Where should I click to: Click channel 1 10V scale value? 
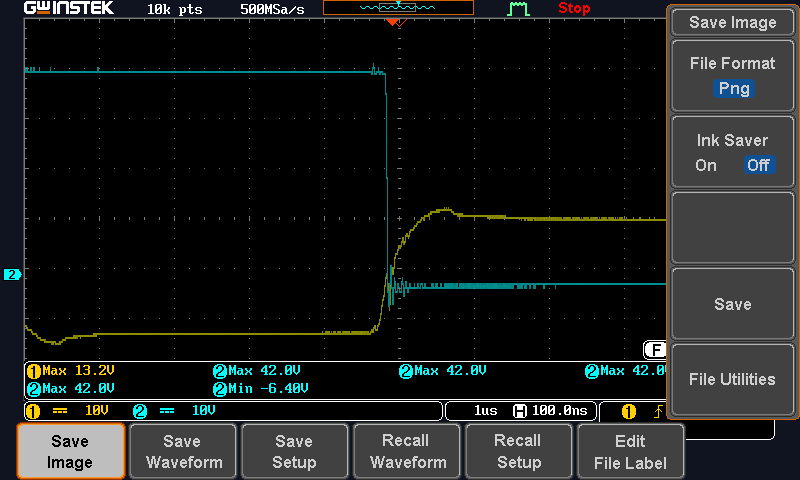(96, 411)
